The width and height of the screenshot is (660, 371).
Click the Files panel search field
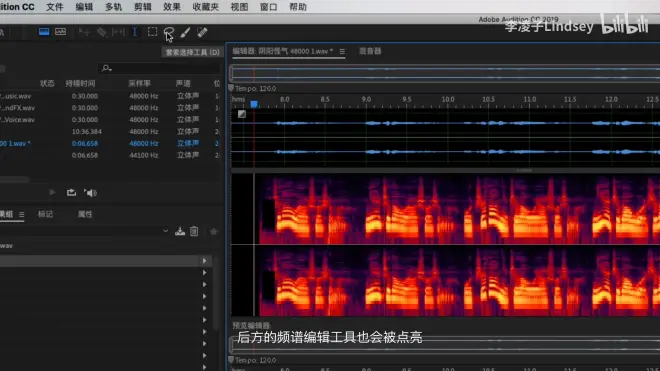coord(160,68)
